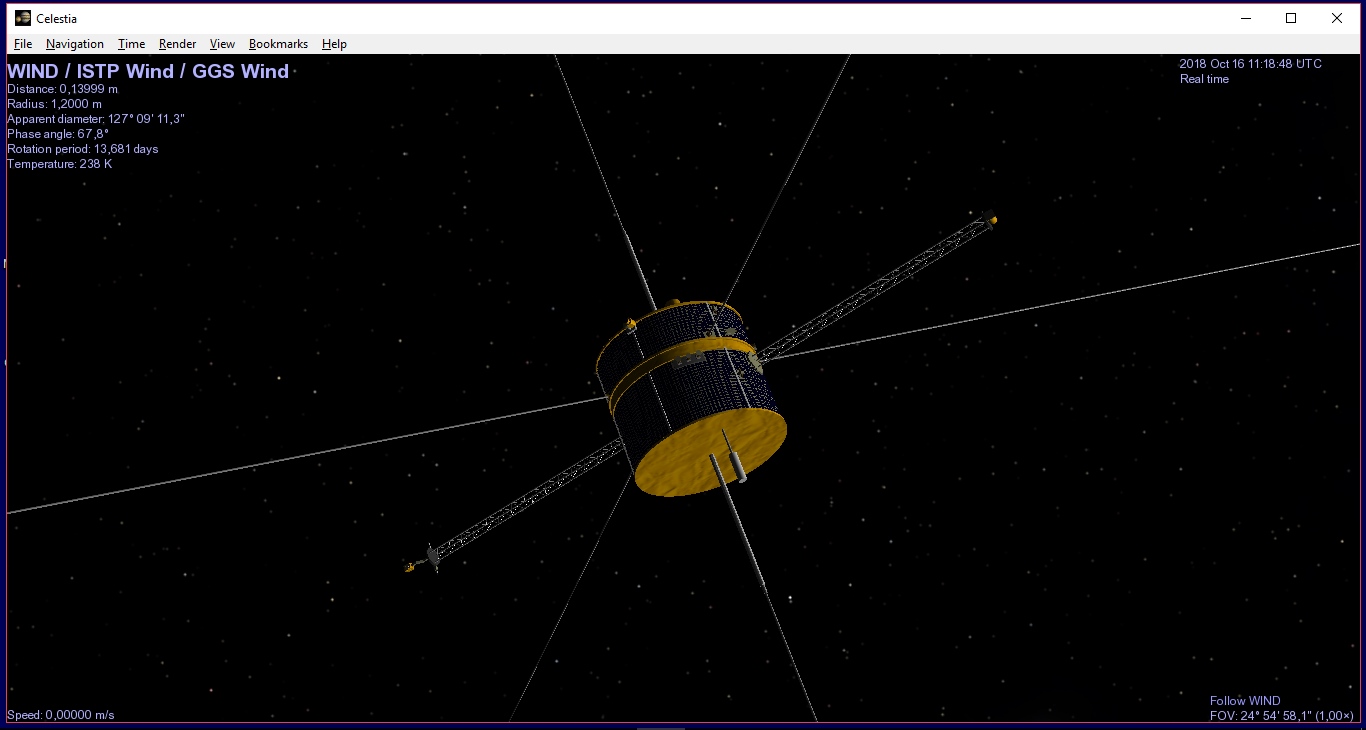Screen dimensions: 1366x730
Task: Click the 'Phase angle: 67,8°' text
Action: point(58,134)
